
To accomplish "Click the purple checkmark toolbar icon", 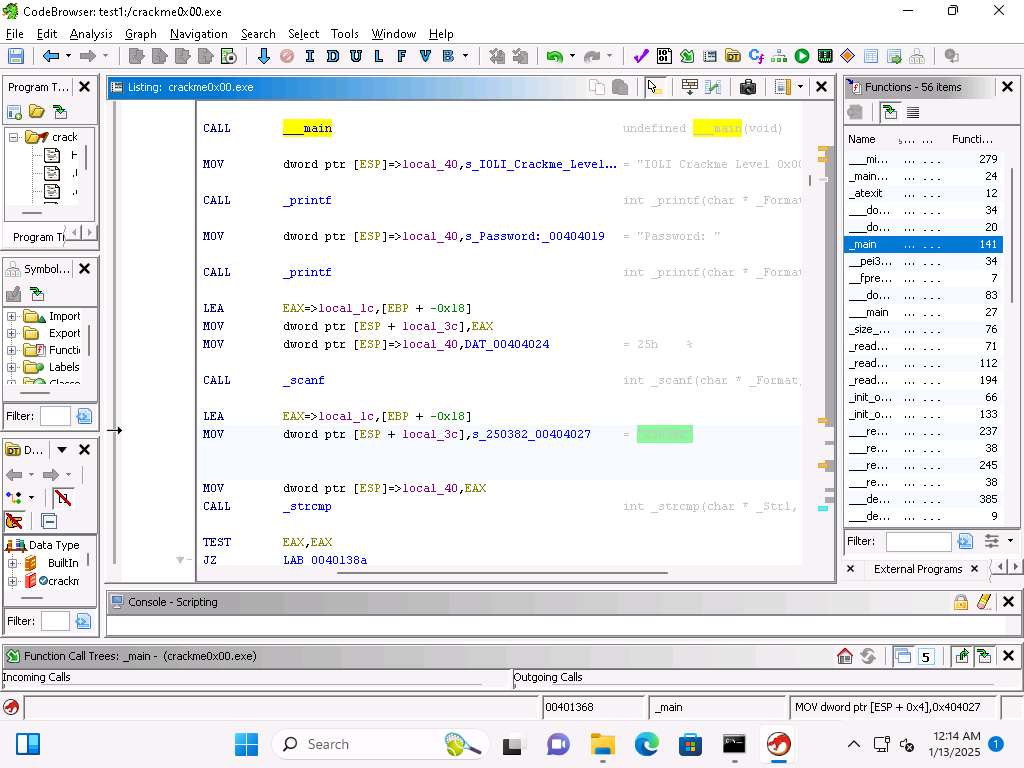I will coord(641,56).
